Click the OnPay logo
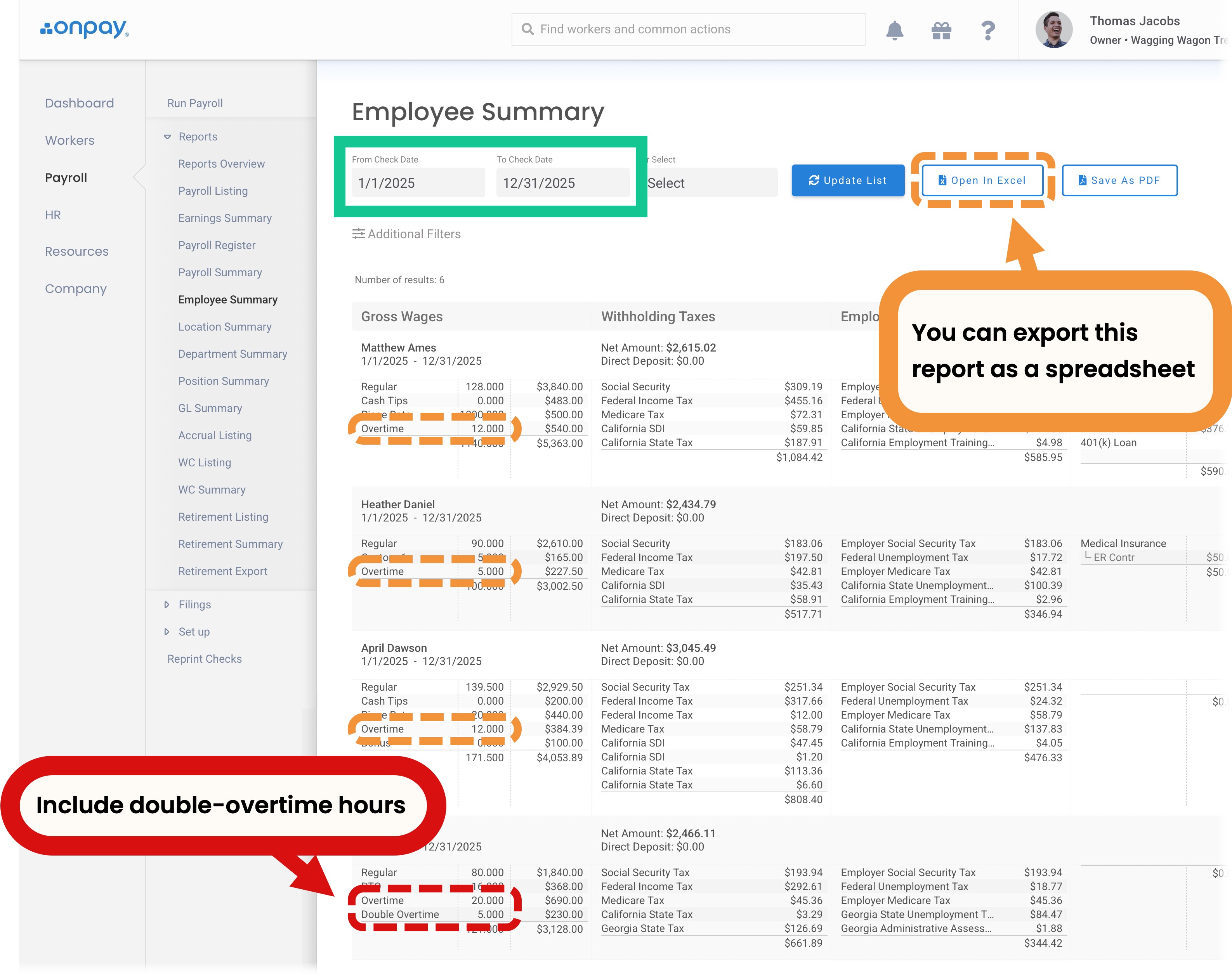The height and width of the screenshot is (977, 1232). point(85,29)
